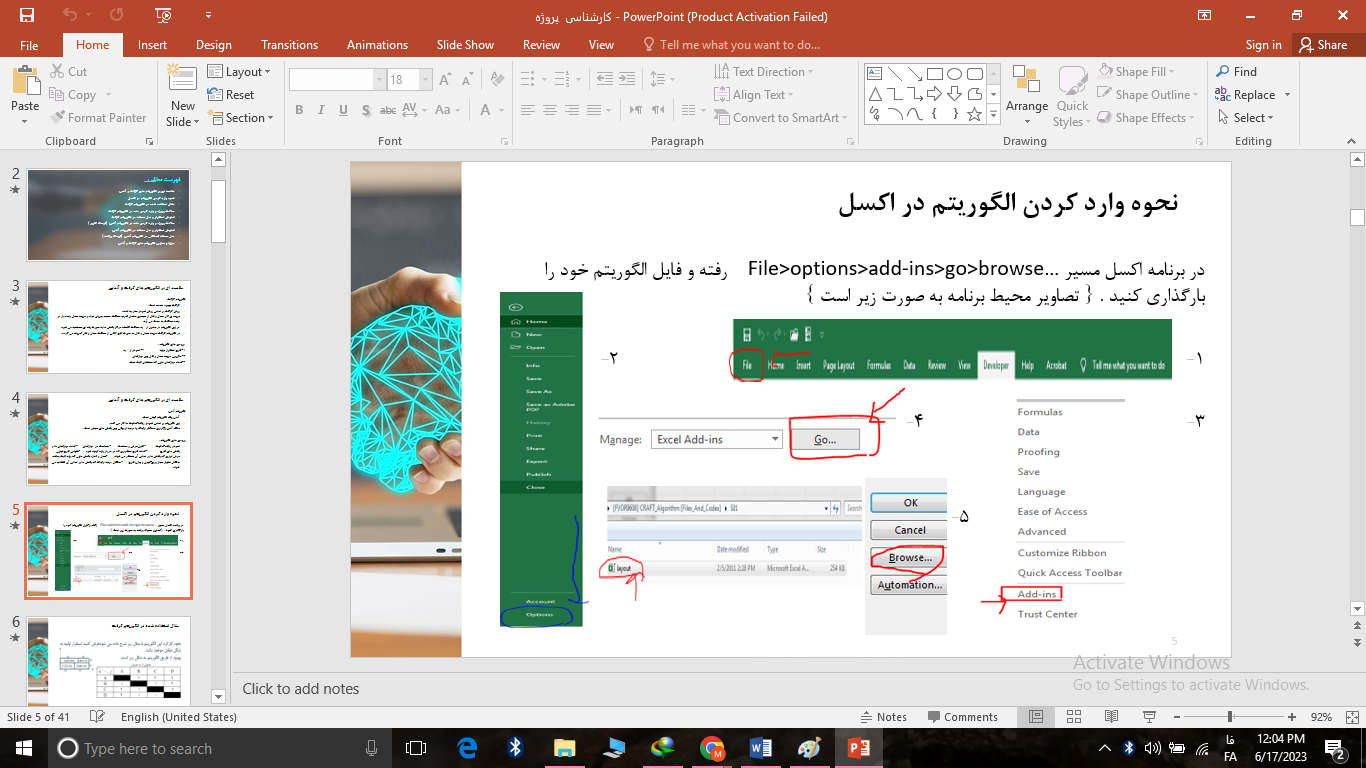Image resolution: width=1366 pixels, height=768 pixels.
Task: Click Reset slide icon
Action: point(231,95)
